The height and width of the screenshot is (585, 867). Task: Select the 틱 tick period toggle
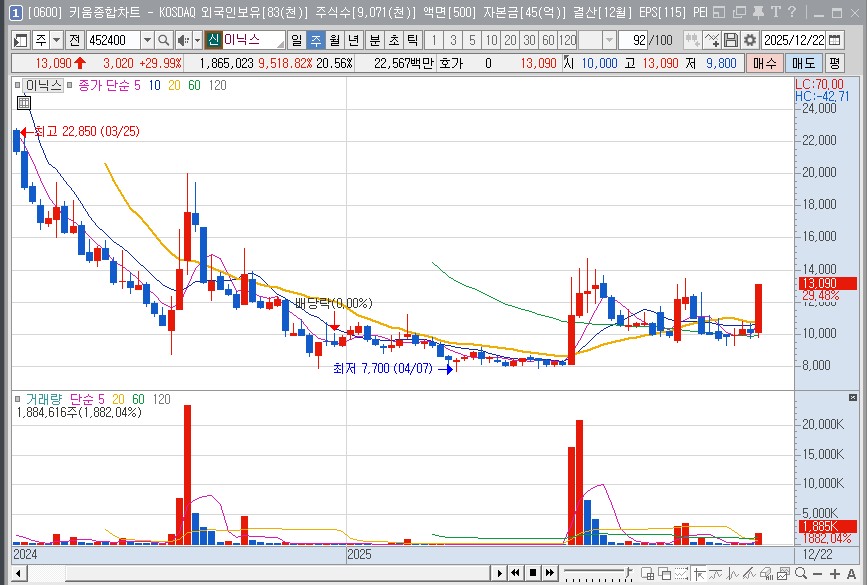(412, 40)
